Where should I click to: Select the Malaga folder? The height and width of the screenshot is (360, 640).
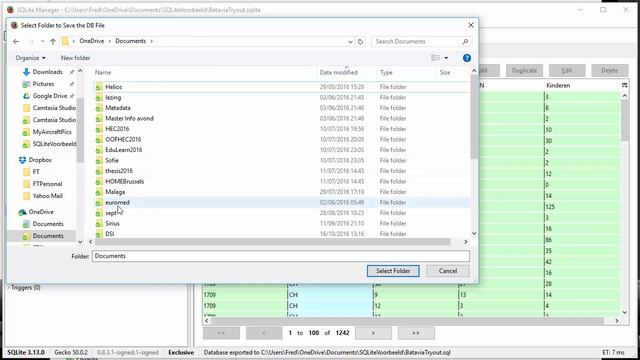[115, 192]
